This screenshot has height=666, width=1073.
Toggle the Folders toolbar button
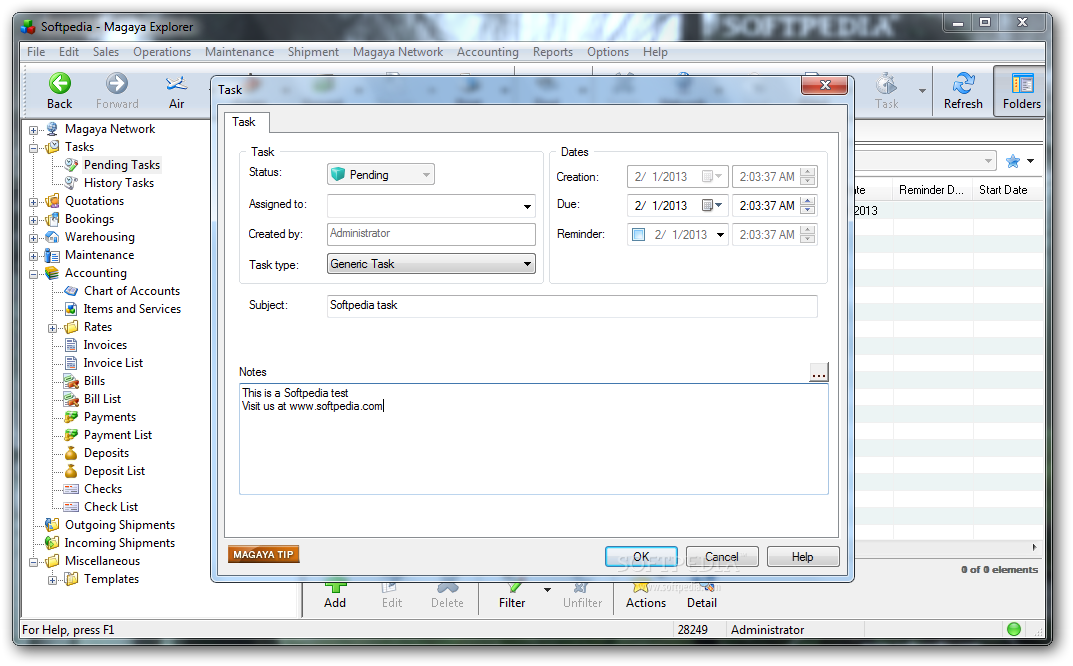(1021, 91)
